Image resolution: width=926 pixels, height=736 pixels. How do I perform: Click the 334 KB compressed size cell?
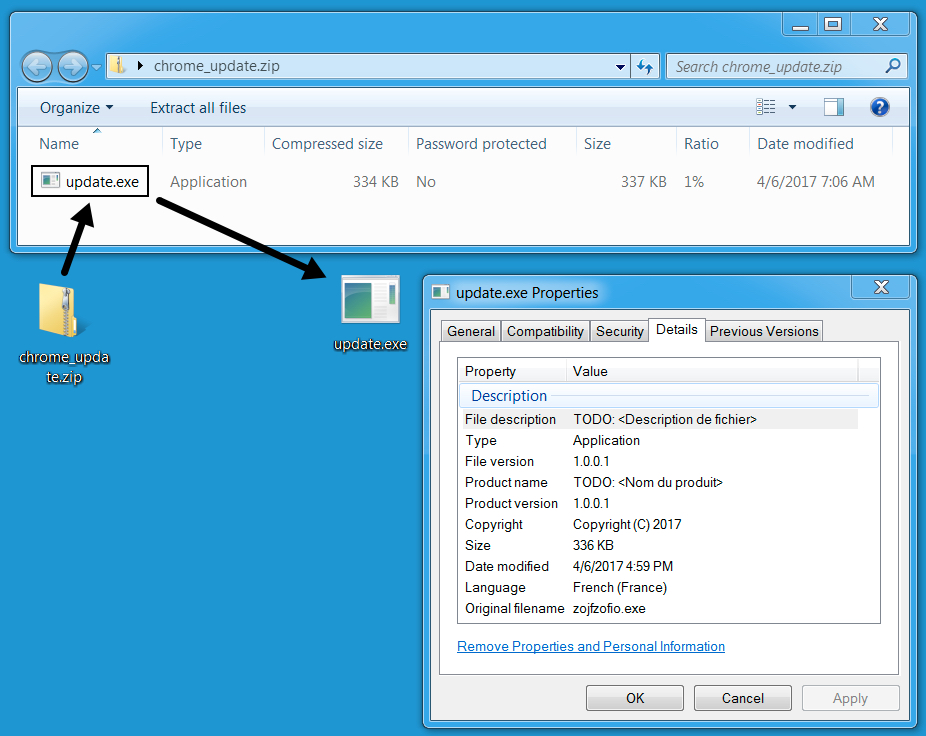(x=376, y=181)
